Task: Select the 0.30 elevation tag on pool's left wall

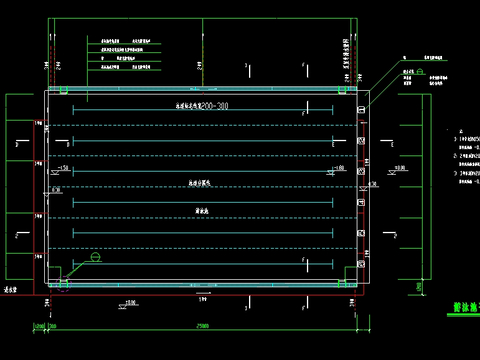Action: point(56,190)
